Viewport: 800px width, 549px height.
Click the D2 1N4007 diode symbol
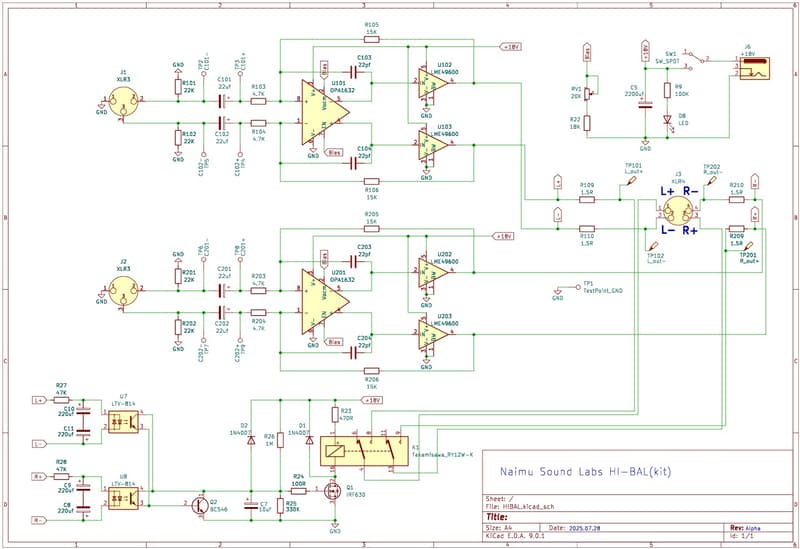point(250,439)
